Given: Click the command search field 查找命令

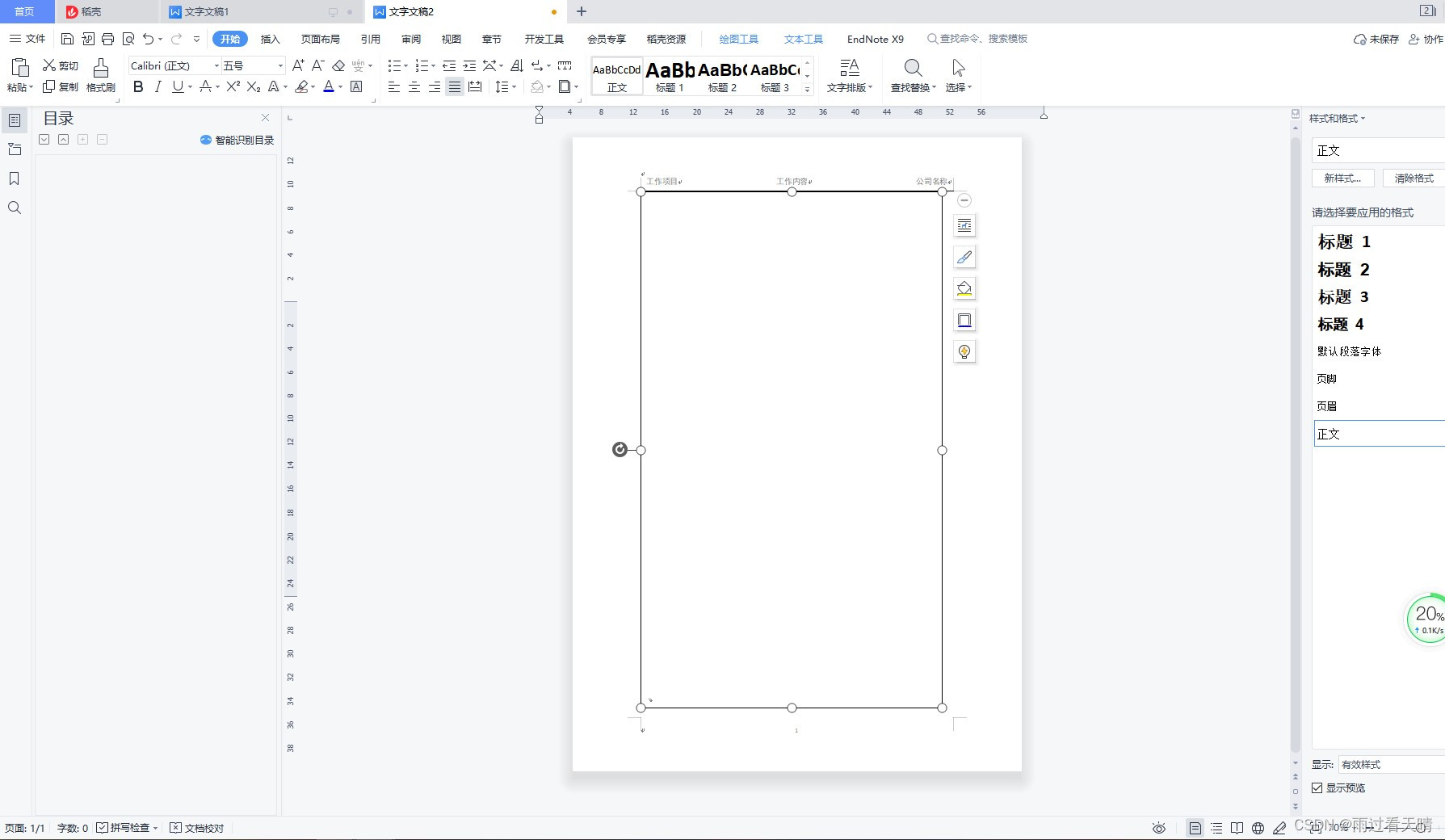Looking at the screenshot, I should [977, 39].
